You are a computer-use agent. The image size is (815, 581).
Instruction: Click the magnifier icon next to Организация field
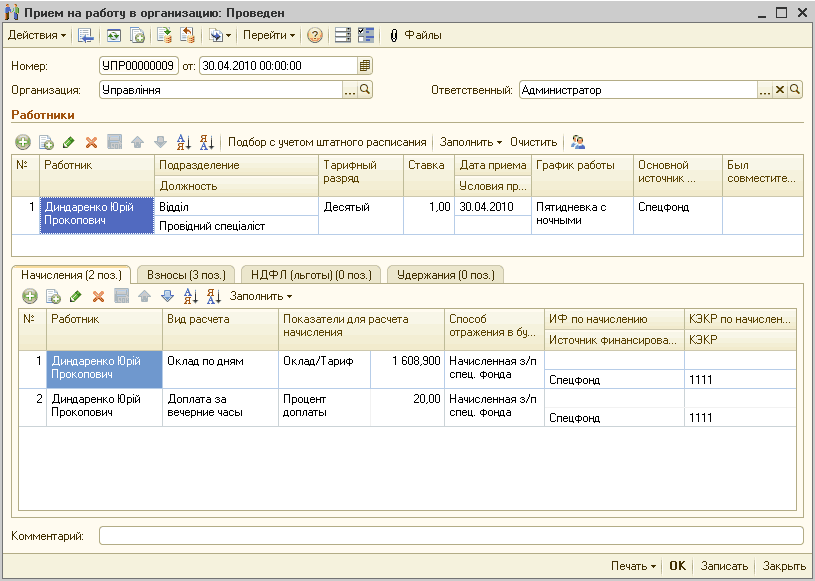[x=365, y=90]
